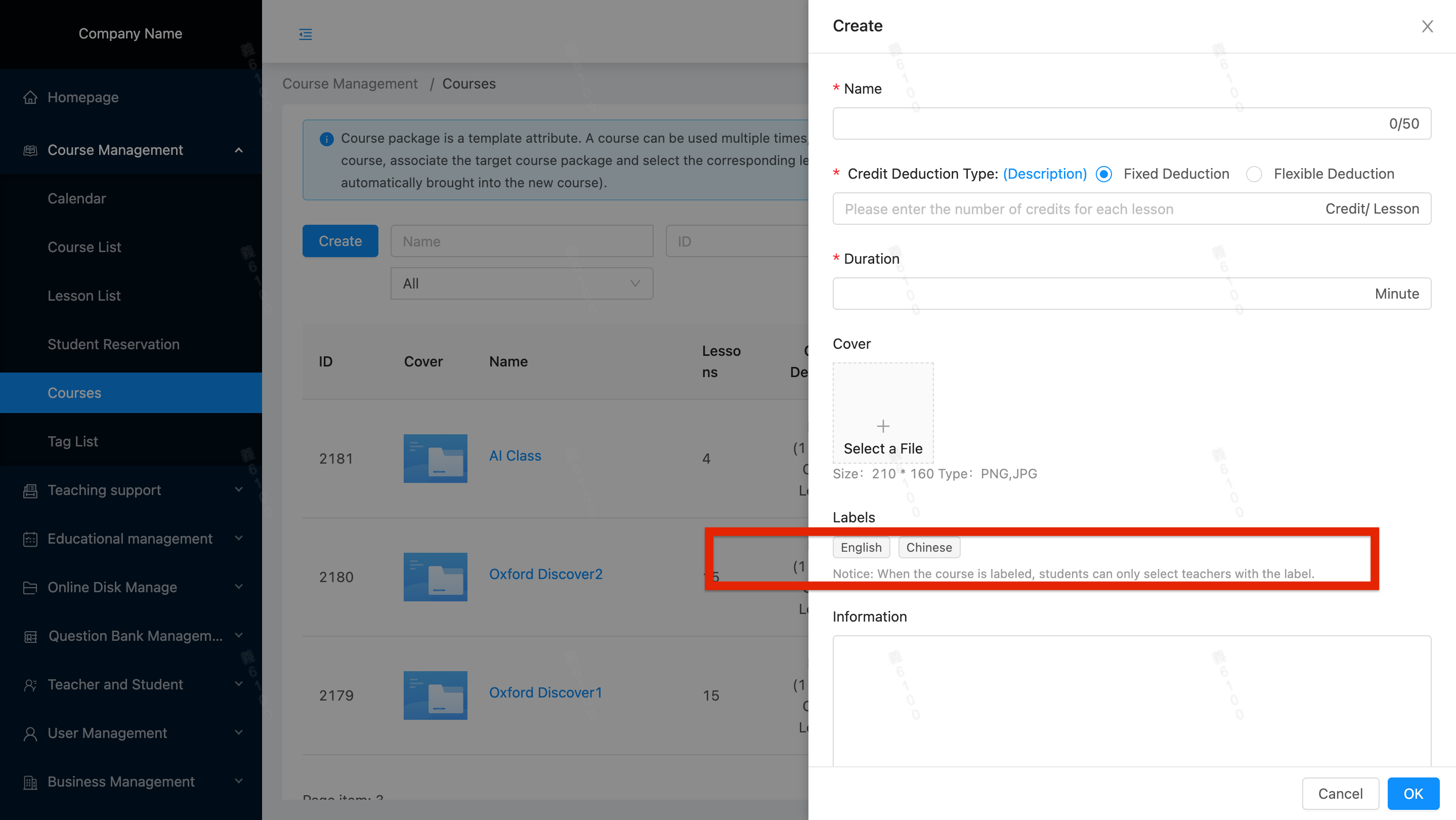Click the sidebar collapse icon
This screenshot has width=1456, height=820.
pyautogui.click(x=305, y=34)
